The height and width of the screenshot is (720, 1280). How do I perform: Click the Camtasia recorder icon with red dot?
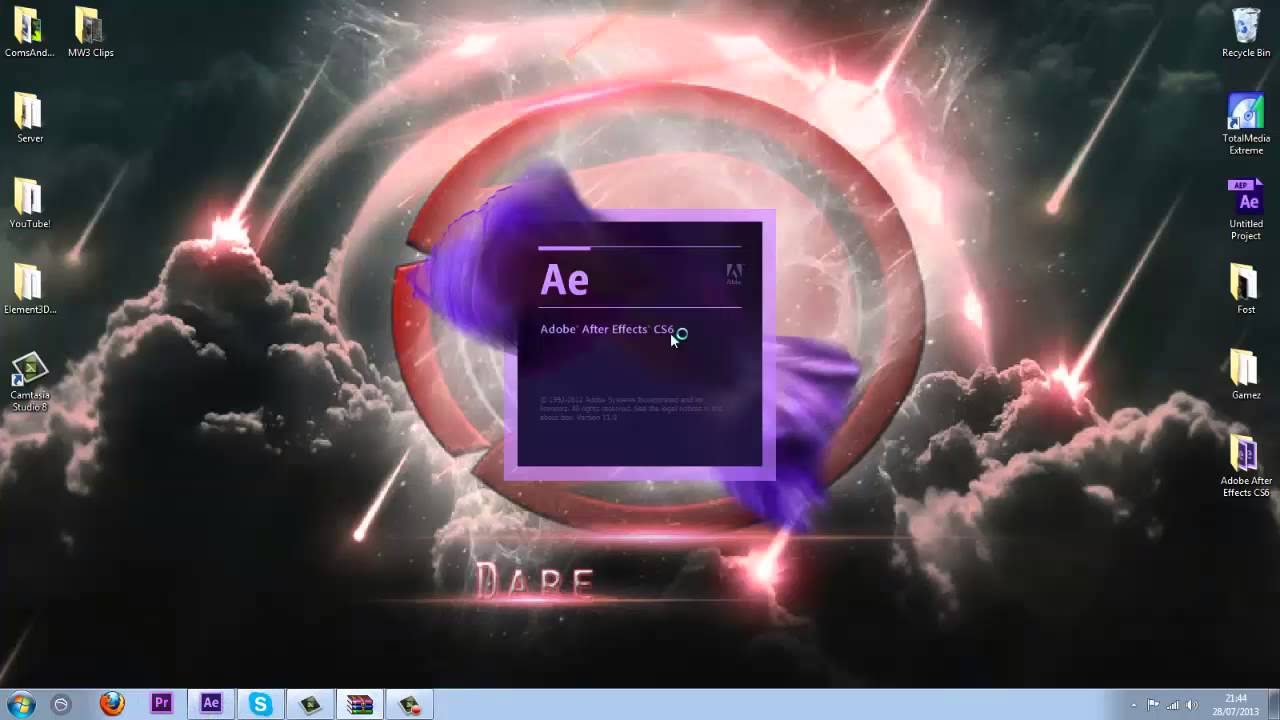click(410, 704)
